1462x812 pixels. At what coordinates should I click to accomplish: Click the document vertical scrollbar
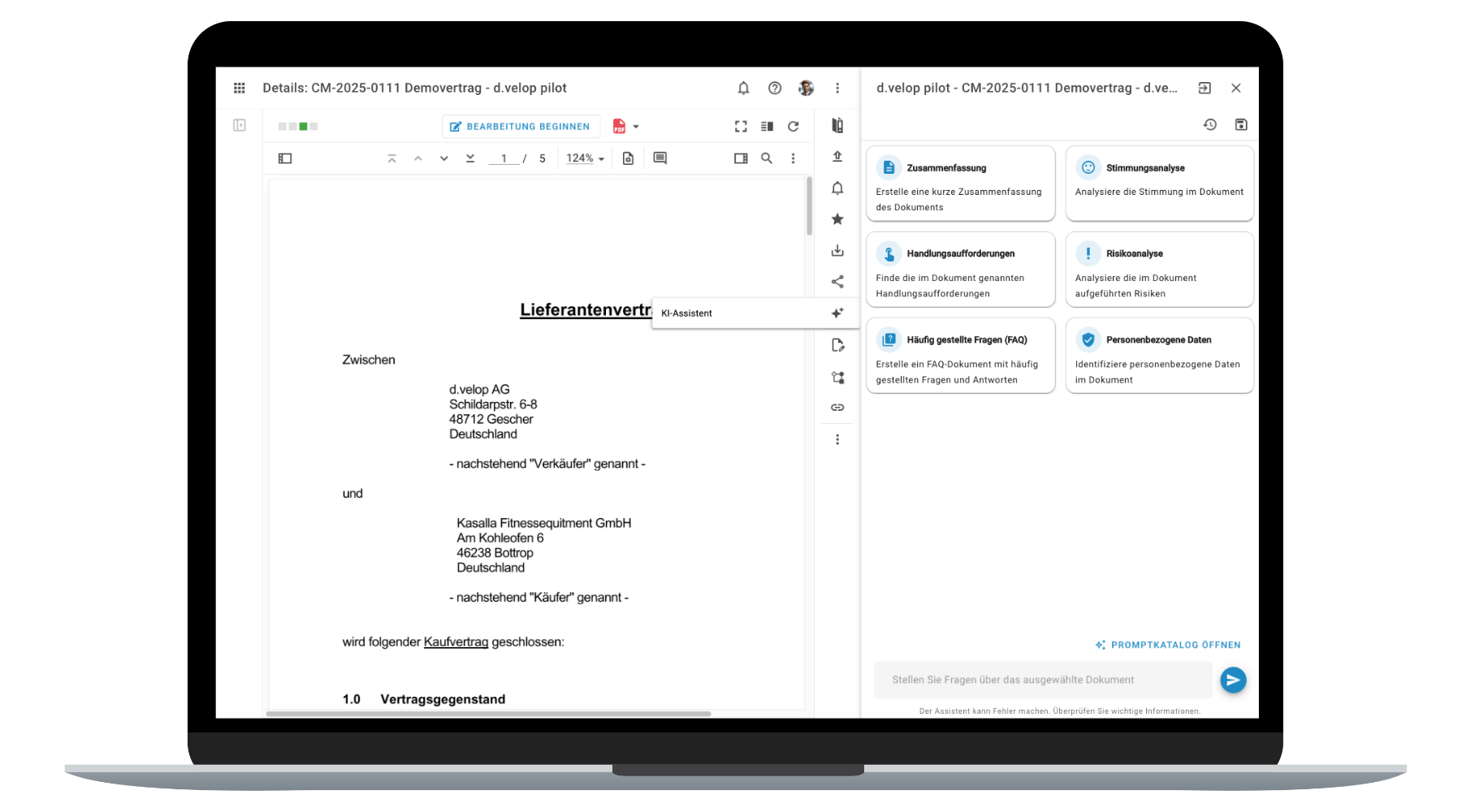pos(809,206)
